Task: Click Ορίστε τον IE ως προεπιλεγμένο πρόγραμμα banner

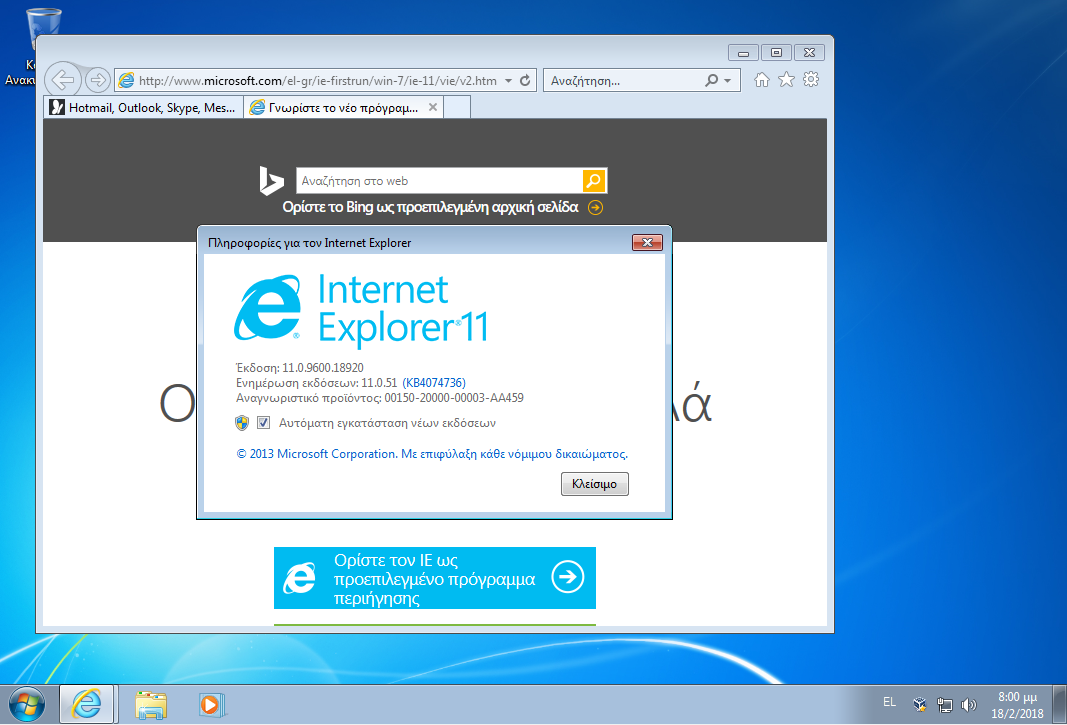Action: pyautogui.click(x=435, y=578)
